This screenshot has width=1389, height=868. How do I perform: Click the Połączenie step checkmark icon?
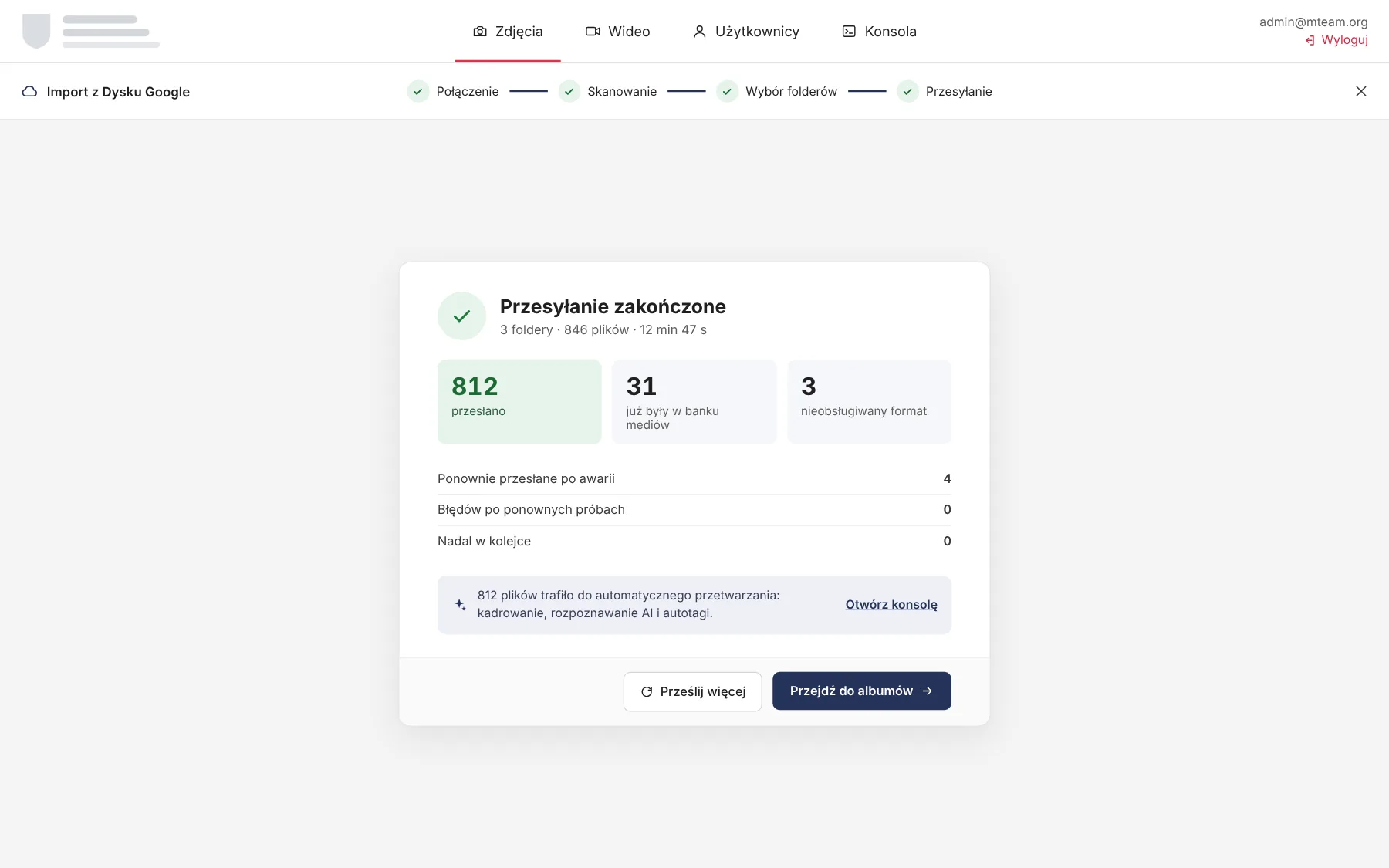coord(418,91)
